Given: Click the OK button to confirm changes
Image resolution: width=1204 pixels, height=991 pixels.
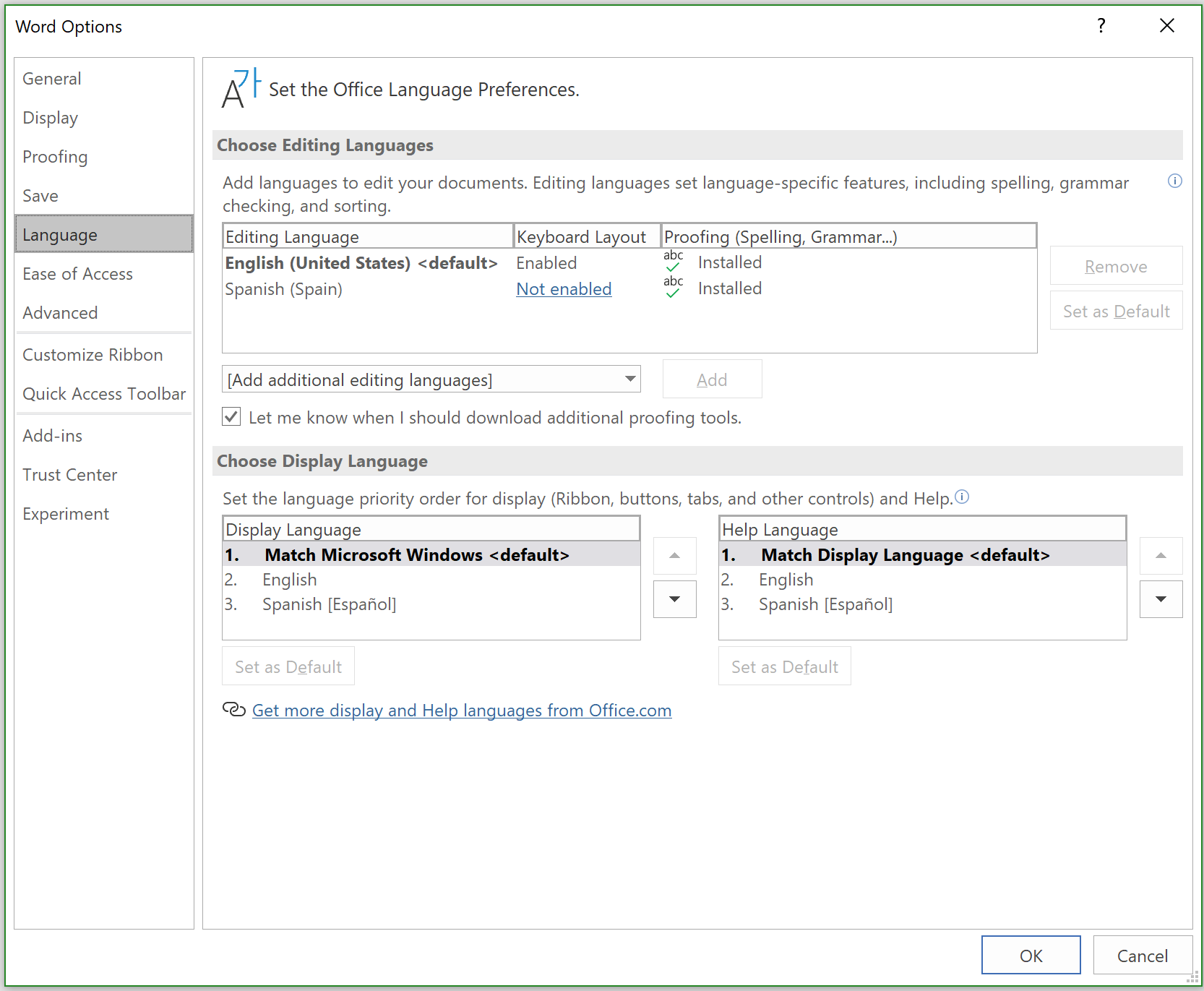Looking at the screenshot, I should (x=1031, y=955).
